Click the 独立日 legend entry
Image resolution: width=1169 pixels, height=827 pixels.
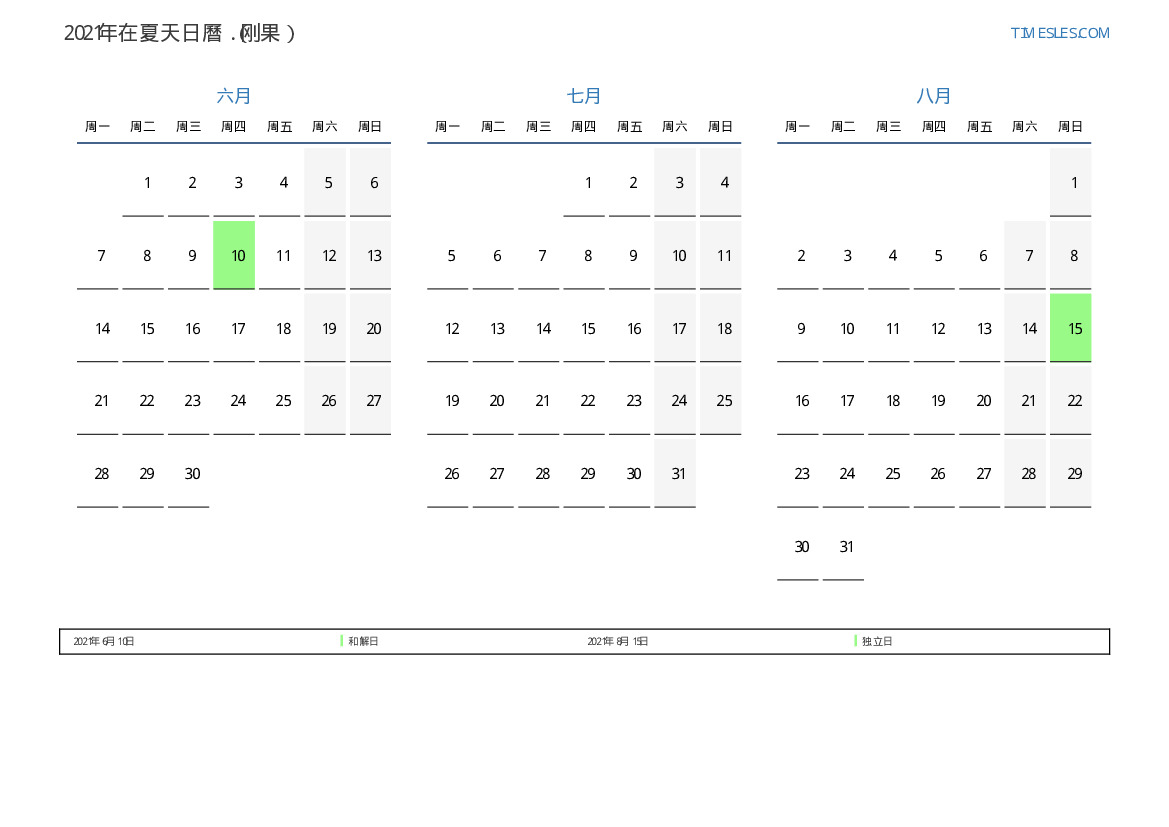[877, 641]
